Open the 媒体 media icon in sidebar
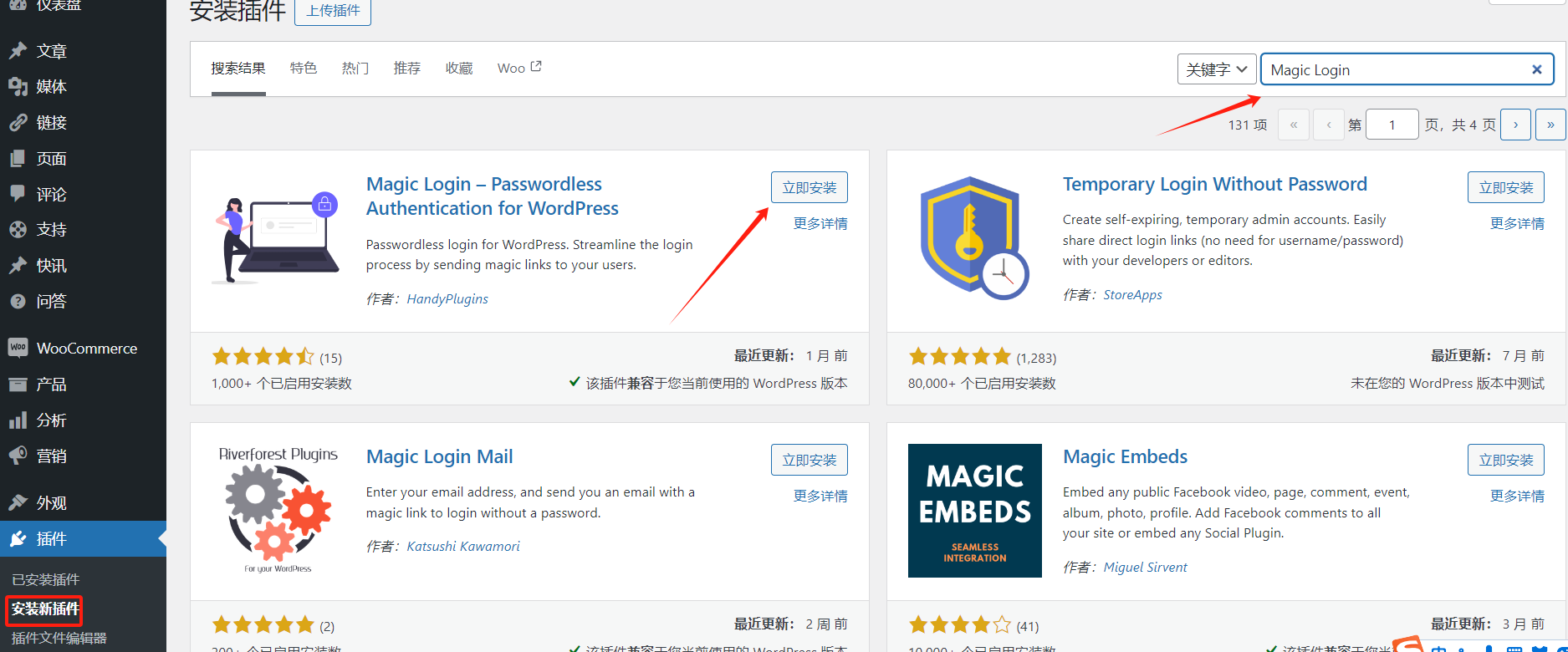 (x=18, y=87)
